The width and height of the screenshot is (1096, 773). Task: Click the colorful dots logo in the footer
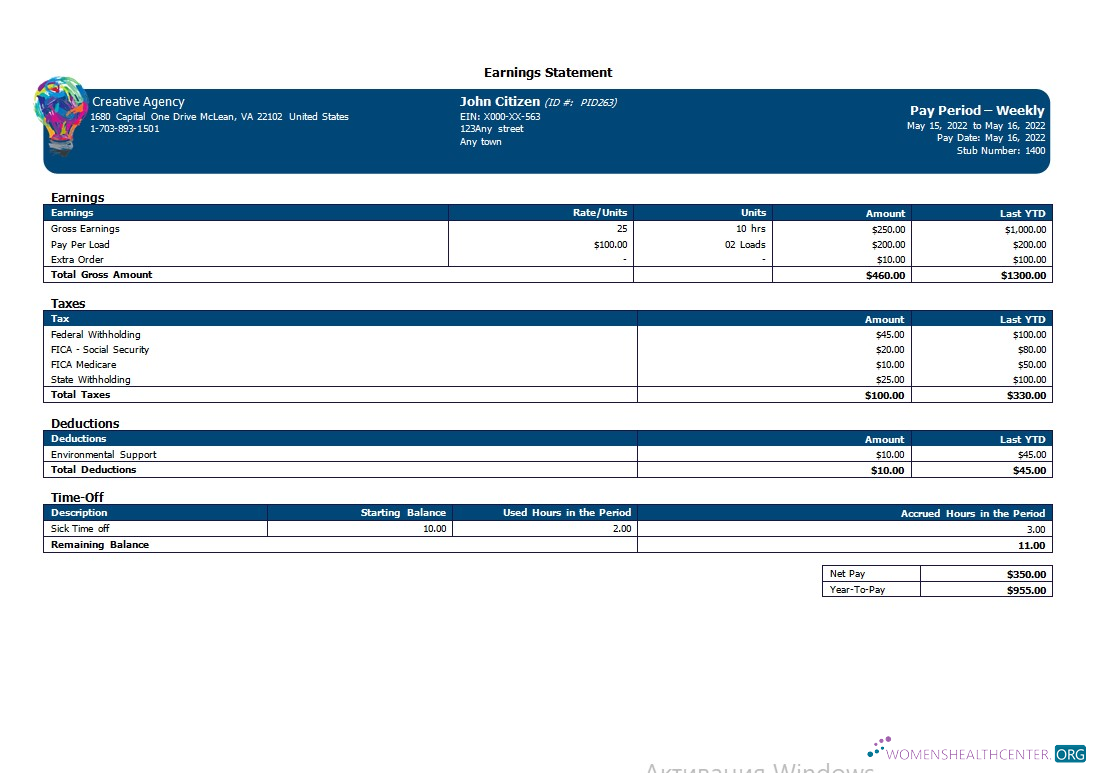pyautogui.click(x=880, y=745)
